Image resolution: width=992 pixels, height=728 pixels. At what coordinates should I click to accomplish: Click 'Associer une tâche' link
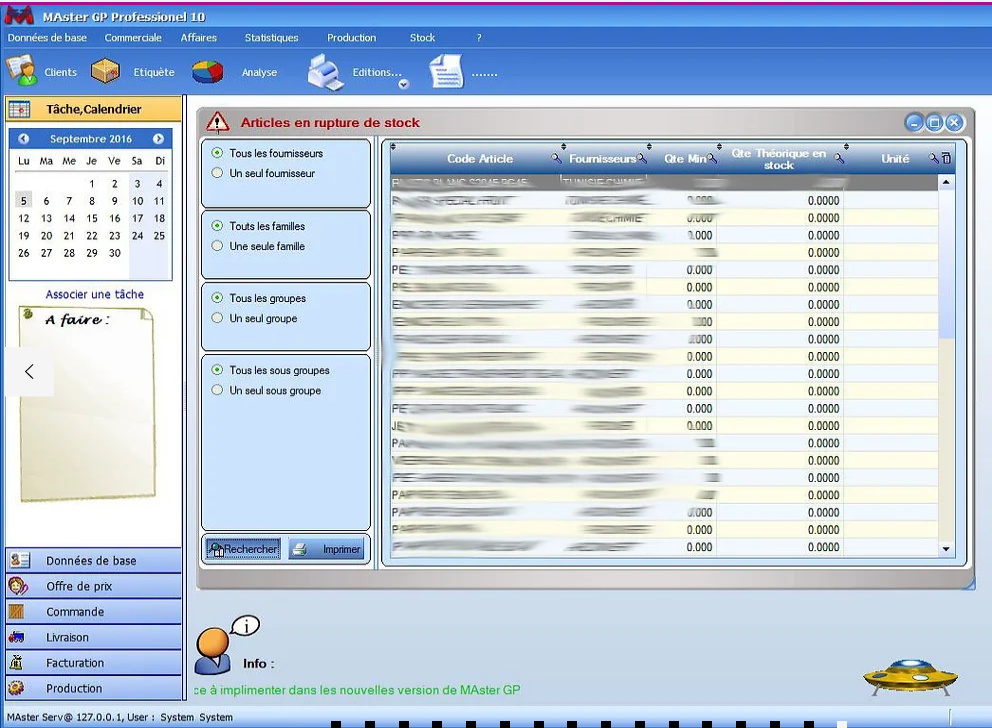[x=95, y=294]
